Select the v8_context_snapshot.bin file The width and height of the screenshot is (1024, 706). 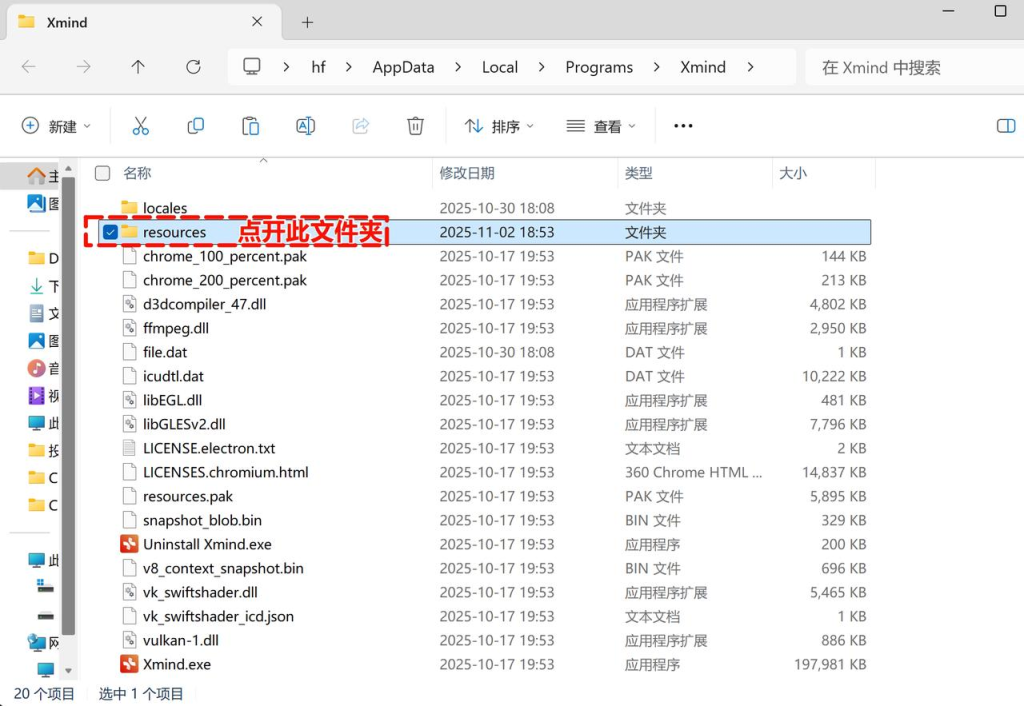(484, 568)
